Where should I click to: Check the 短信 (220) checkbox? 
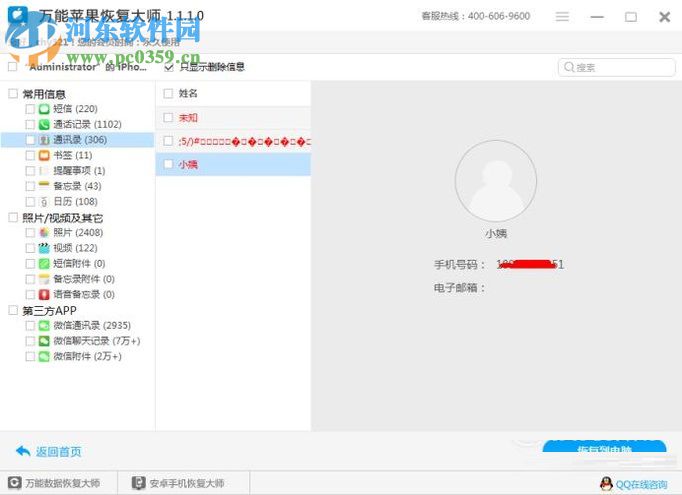click(30, 109)
